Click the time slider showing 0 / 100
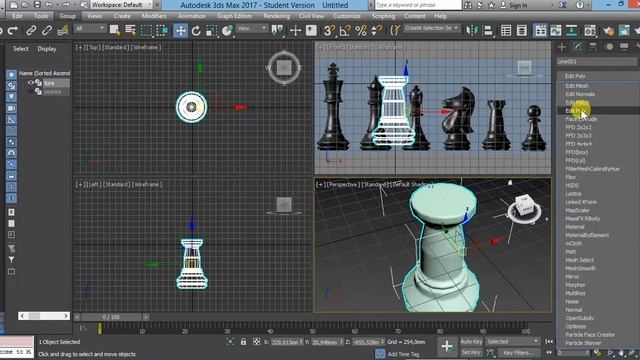Image resolution: width=640 pixels, height=360 pixels. pyautogui.click(x=111, y=317)
